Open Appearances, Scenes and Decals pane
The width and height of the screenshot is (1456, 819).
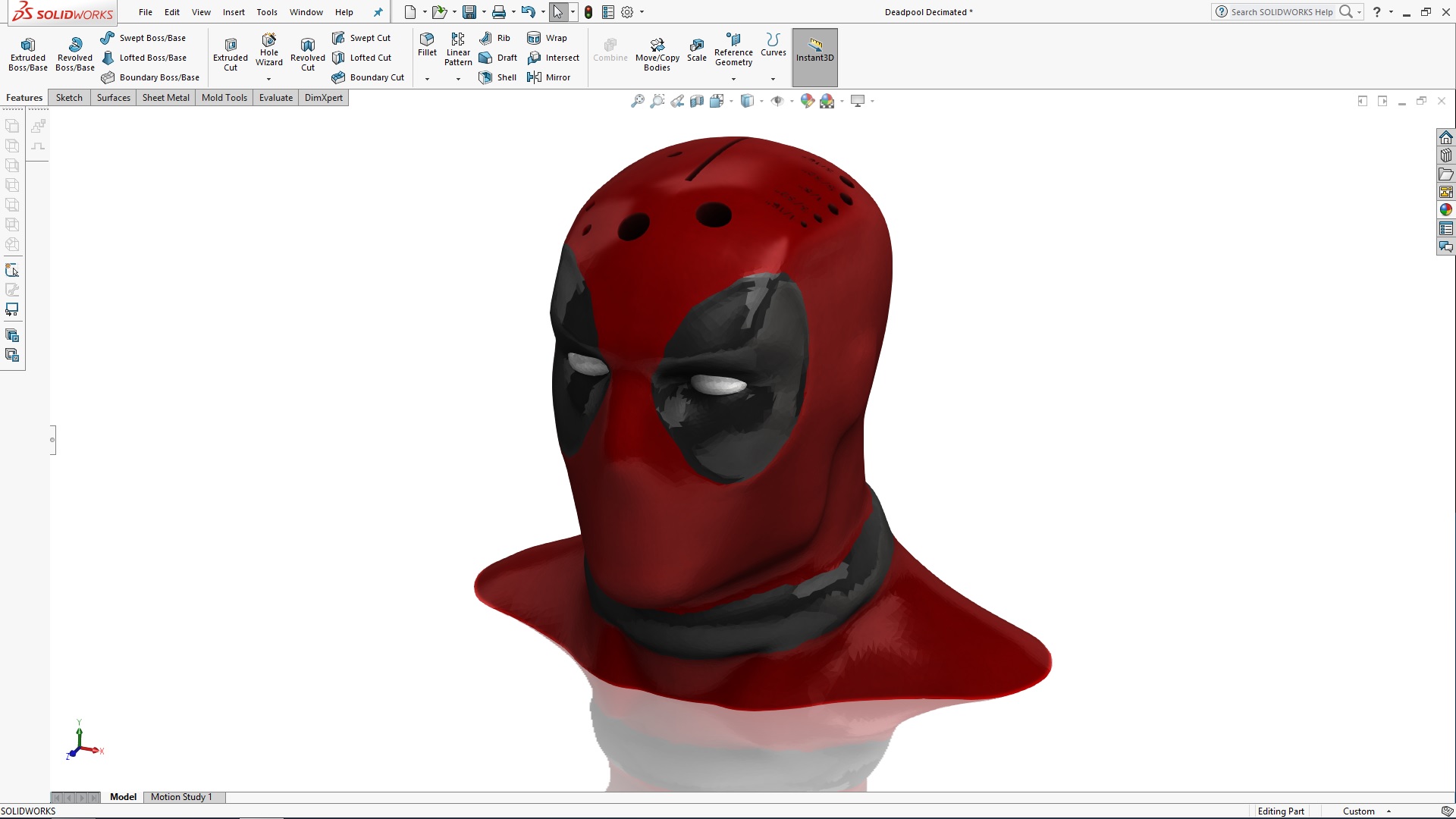1445,210
